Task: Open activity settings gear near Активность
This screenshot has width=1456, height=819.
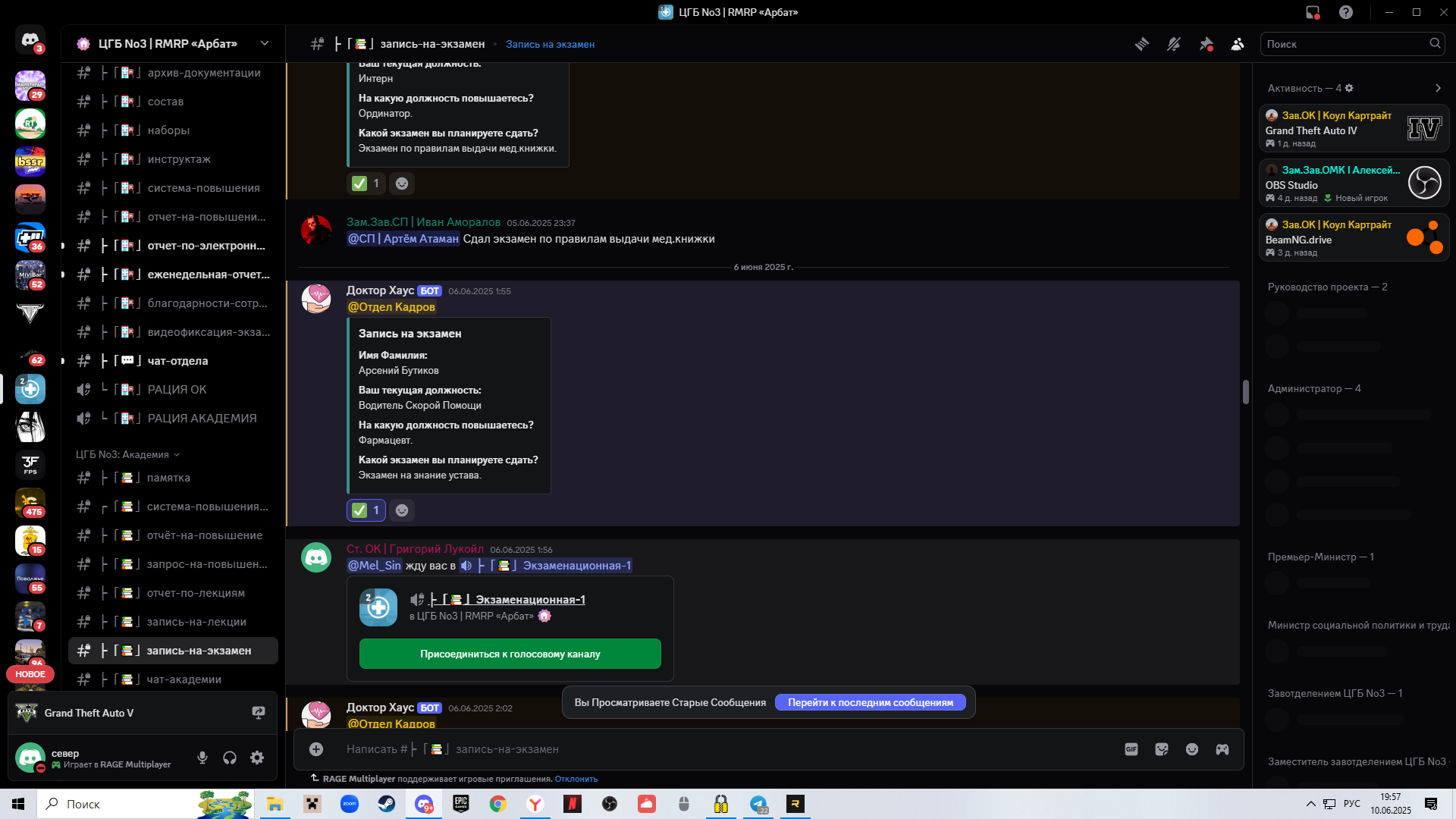Action: point(1349,88)
